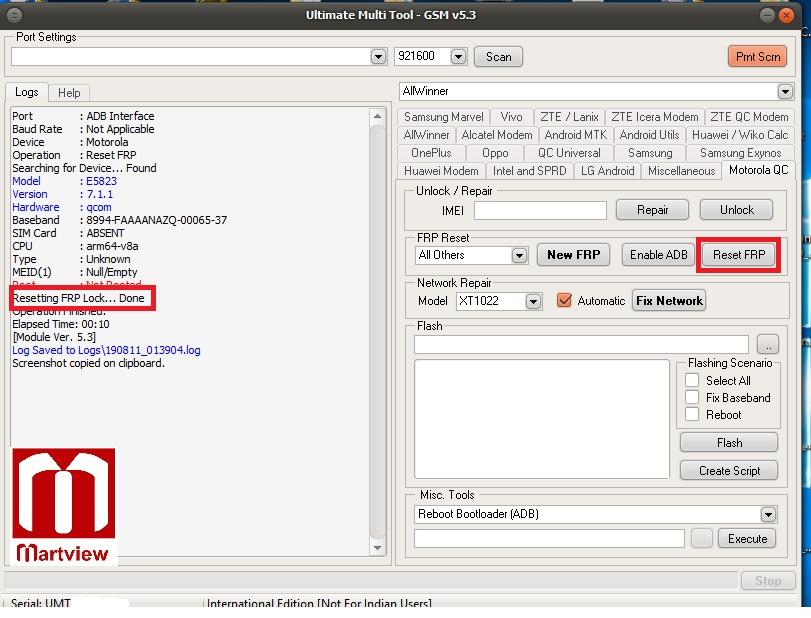Click the Flash file list area

[x=542, y=419]
